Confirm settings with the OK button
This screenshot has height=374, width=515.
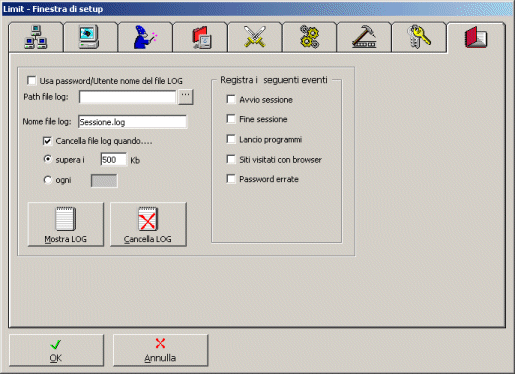[56, 350]
